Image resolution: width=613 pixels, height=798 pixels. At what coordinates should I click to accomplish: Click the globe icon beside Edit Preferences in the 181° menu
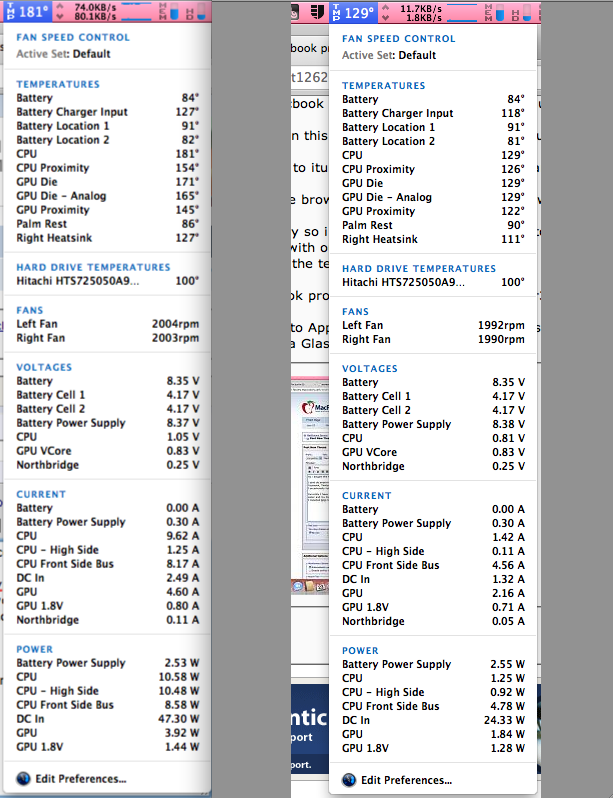pos(23,779)
